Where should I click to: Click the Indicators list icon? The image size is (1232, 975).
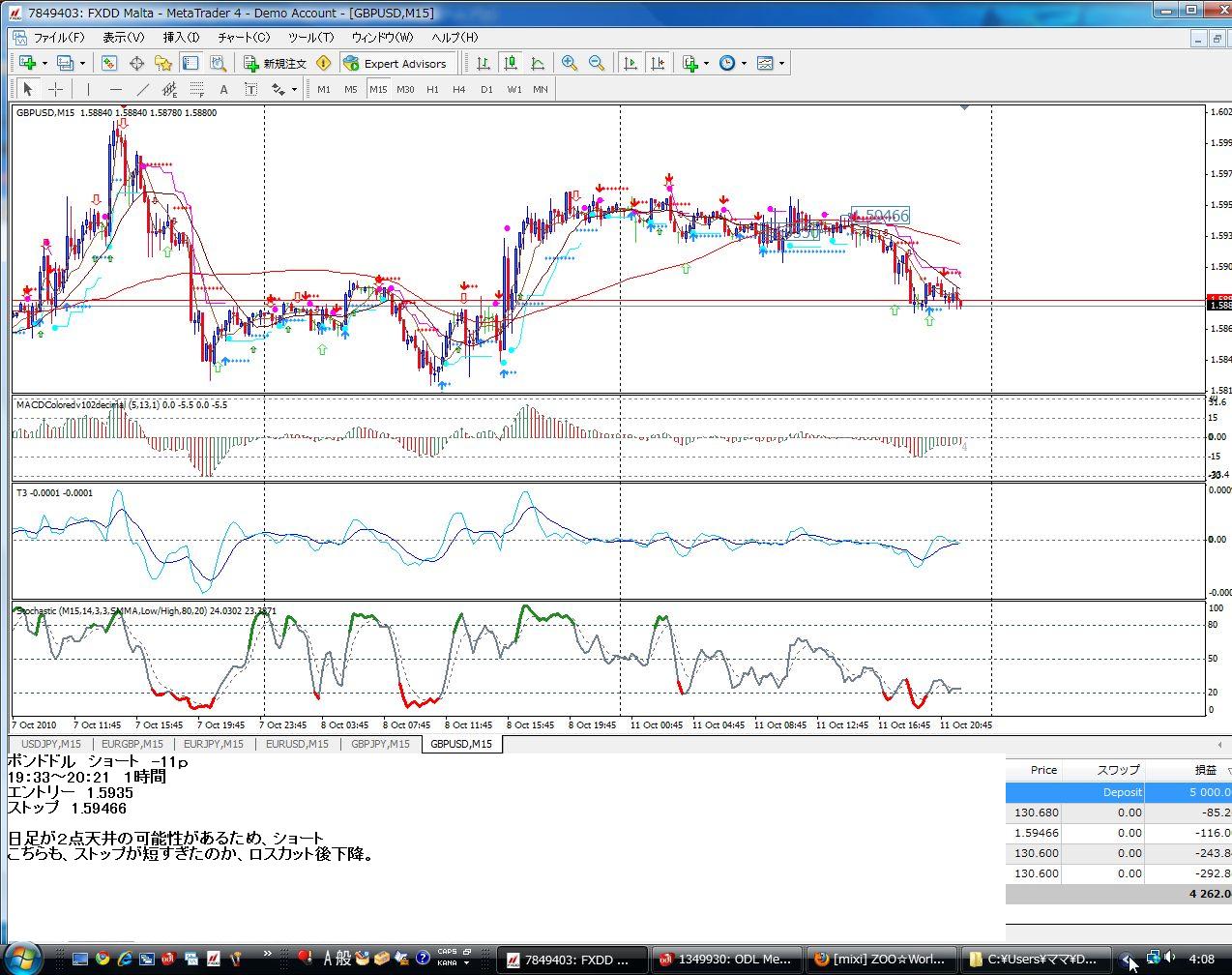tap(690, 63)
